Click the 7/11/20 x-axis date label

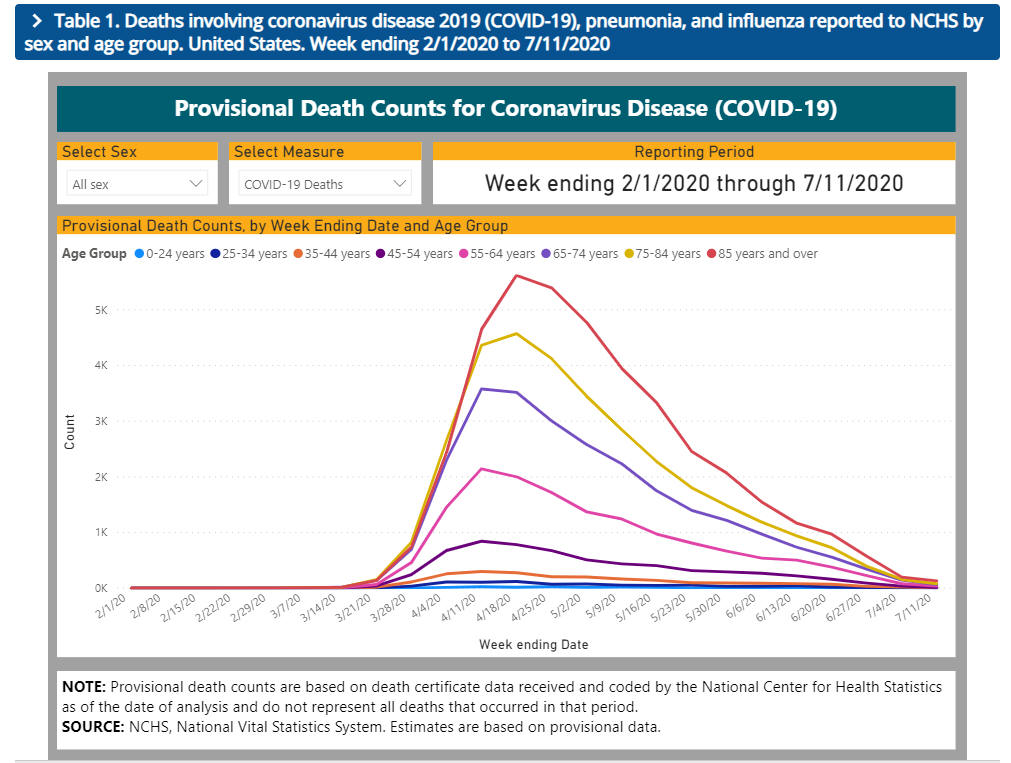pyautogui.click(x=922, y=608)
